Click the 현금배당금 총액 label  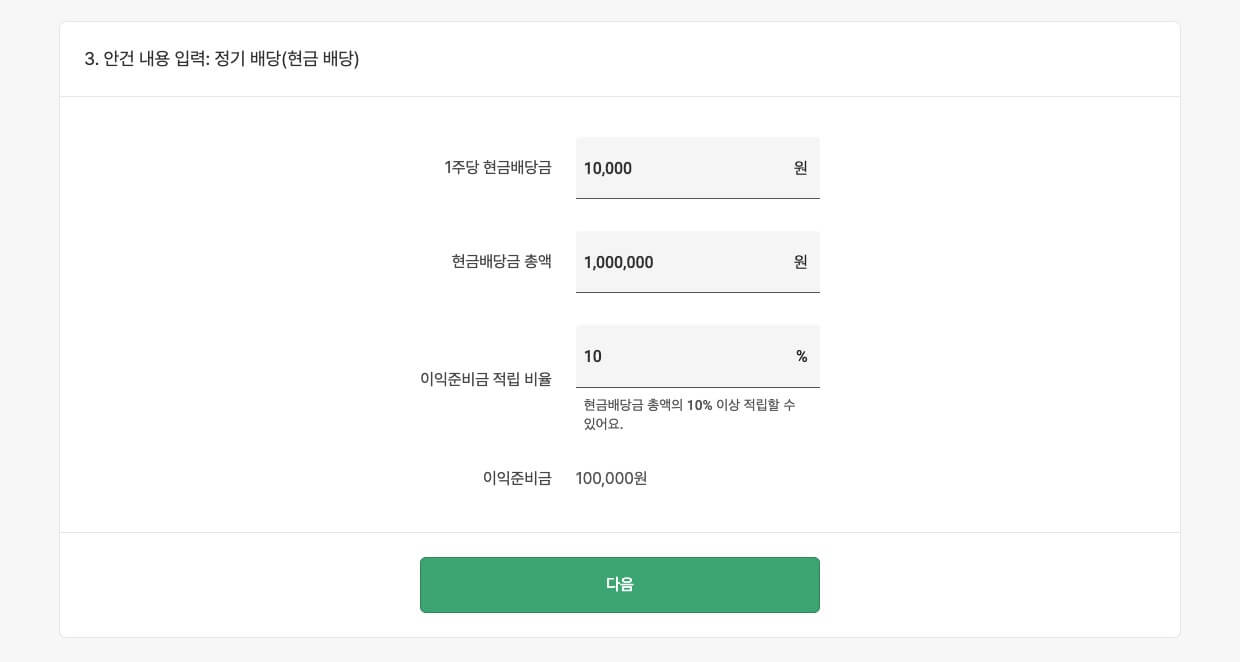(x=501, y=262)
